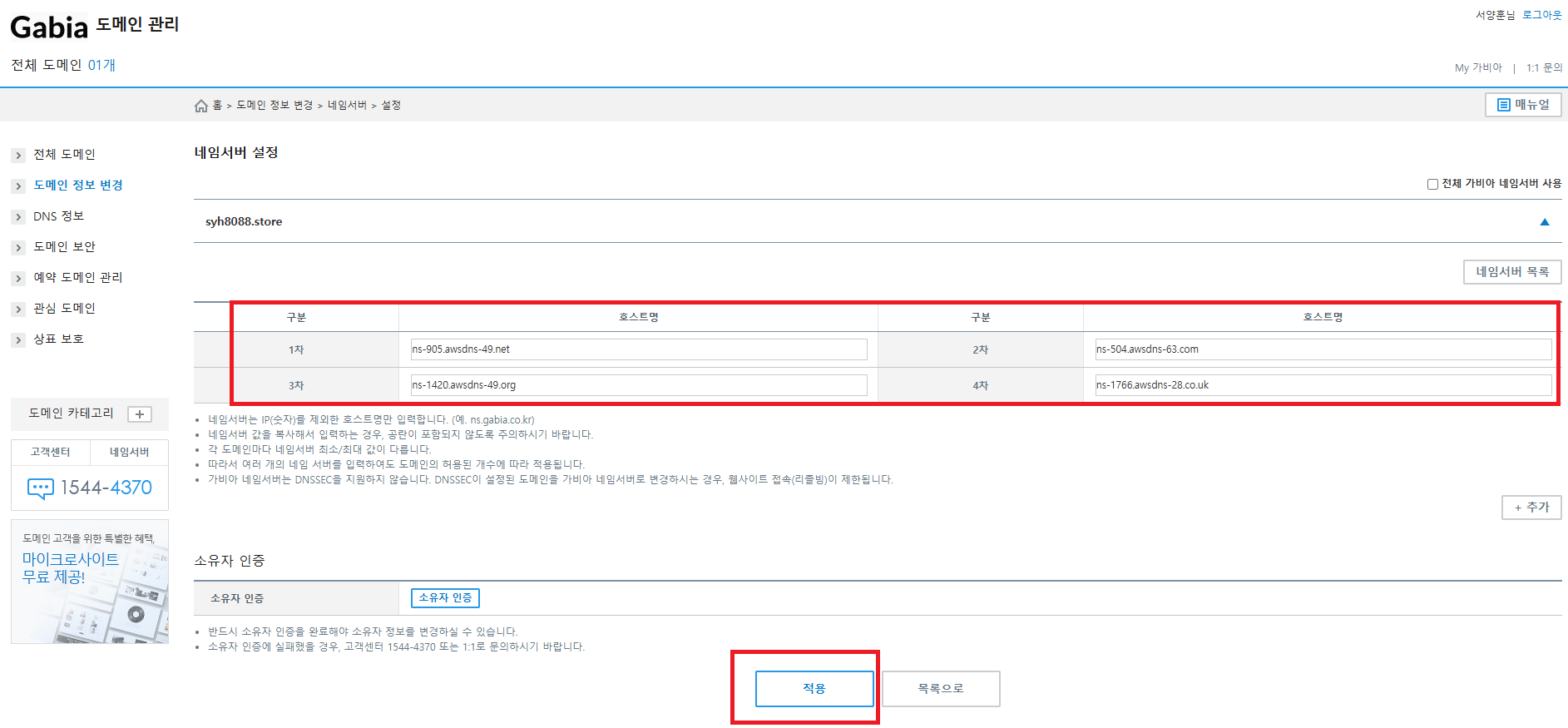Click chevron icon beside 관심 도메인
Image resolution: width=1568 pixels, height=728 pixels.
[x=18, y=310]
